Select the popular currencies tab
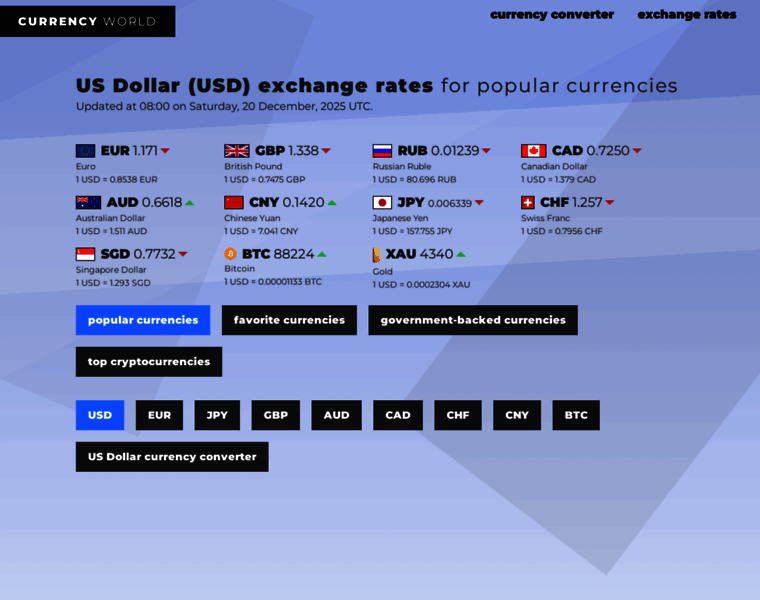This screenshot has width=760, height=600. 143,320
